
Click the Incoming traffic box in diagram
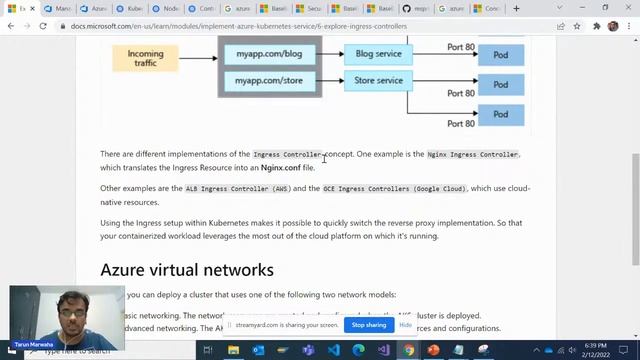coord(145,58)
